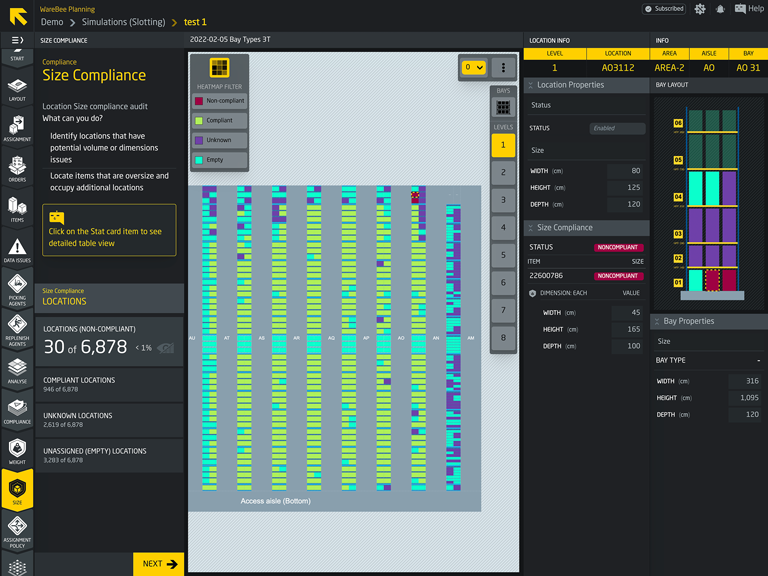
Task: Toggle the sidebar menu collapse icon
Action: pos(17,40)
